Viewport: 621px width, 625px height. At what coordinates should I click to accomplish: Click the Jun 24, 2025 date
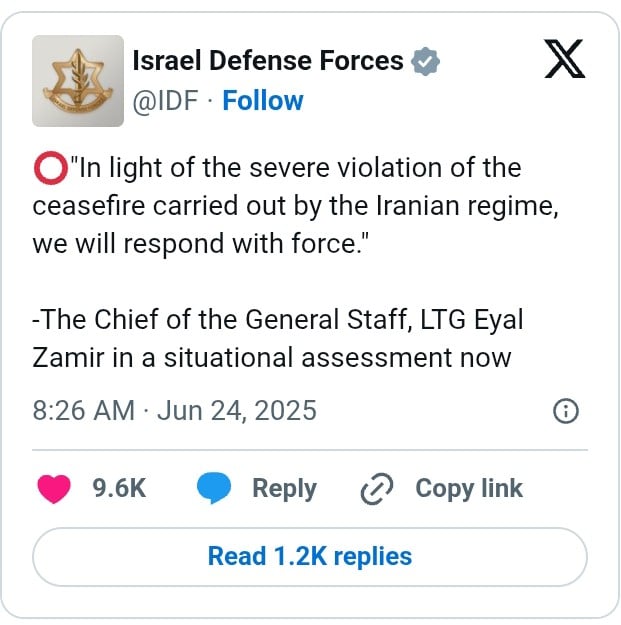click(x=237, y=411)
